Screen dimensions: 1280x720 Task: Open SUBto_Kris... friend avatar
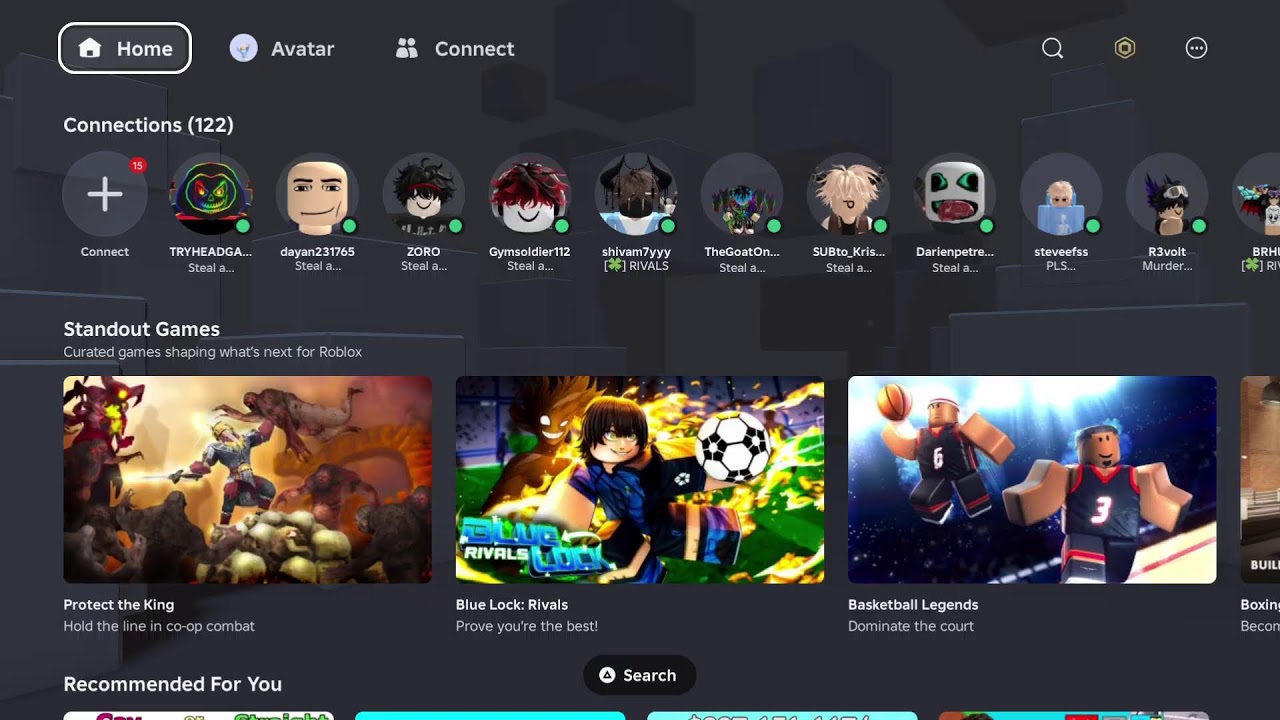pos(849,194)
